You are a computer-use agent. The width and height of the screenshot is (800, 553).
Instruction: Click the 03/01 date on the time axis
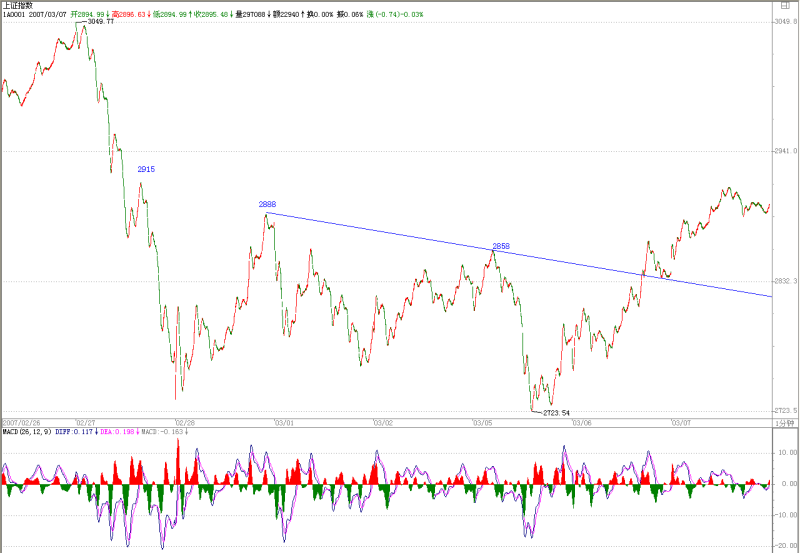point(284,423)
